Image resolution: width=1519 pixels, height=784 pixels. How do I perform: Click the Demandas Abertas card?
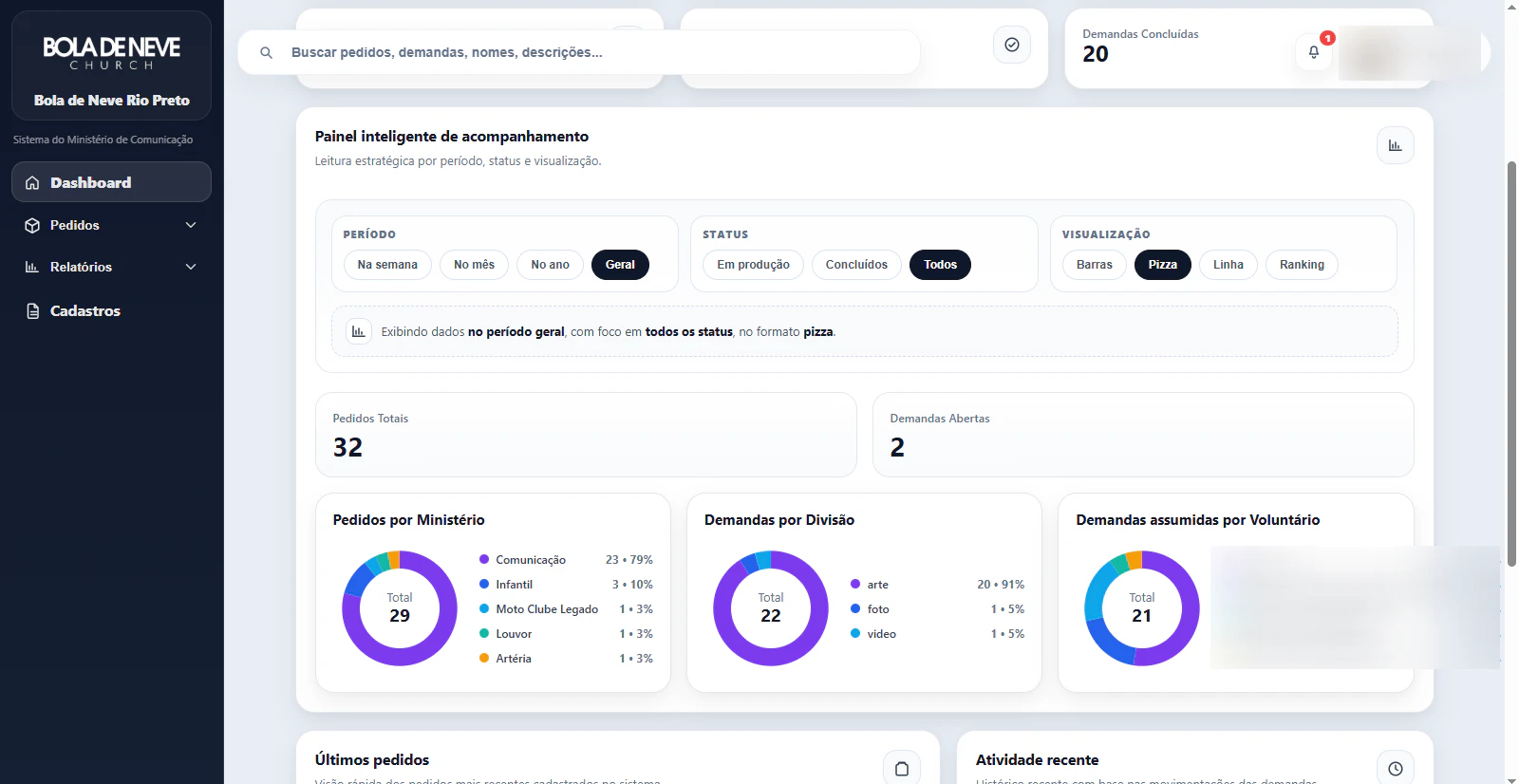point(1143,435)
